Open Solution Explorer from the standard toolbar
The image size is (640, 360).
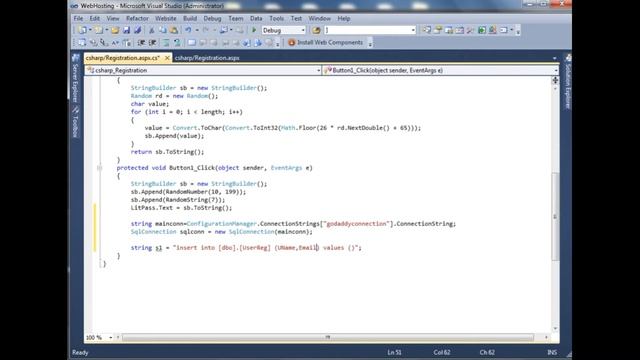[x=427, y=30]
